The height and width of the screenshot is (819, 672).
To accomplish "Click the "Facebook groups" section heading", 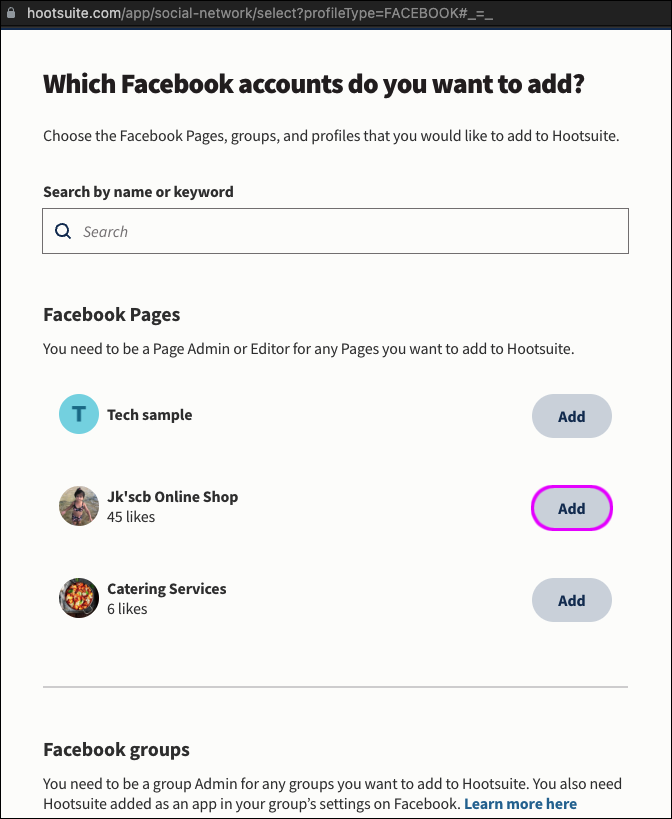I will pyautogui.click(x=116, y=749).
